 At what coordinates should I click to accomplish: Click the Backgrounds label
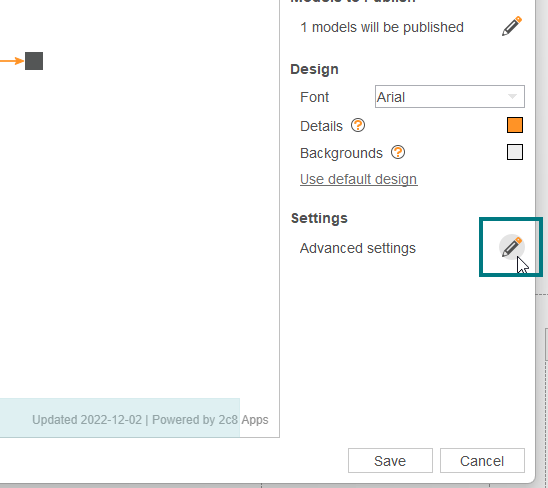pyautogui.click(x=341, y=153)
